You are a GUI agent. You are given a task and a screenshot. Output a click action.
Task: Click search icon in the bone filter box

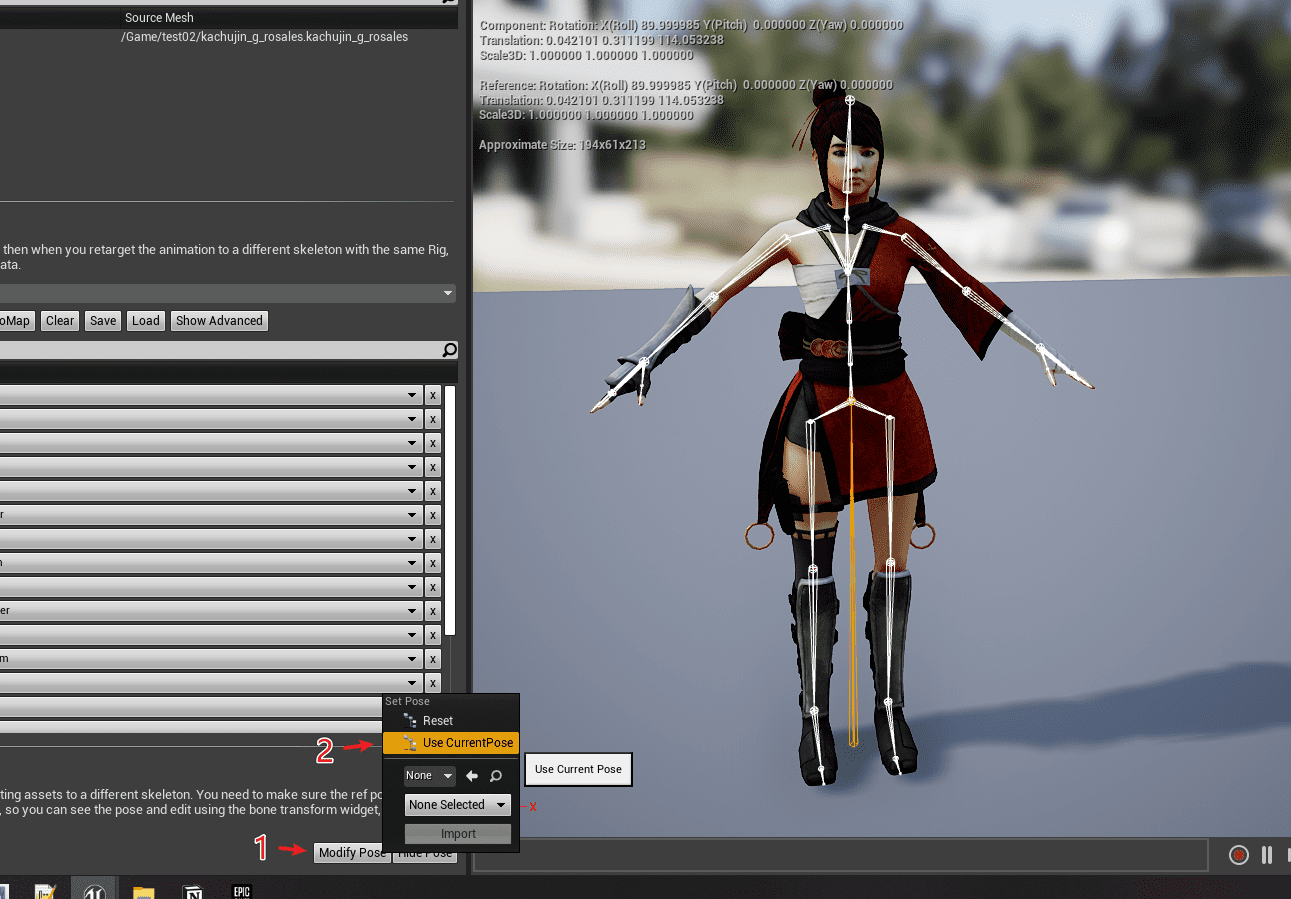point(449,350)
